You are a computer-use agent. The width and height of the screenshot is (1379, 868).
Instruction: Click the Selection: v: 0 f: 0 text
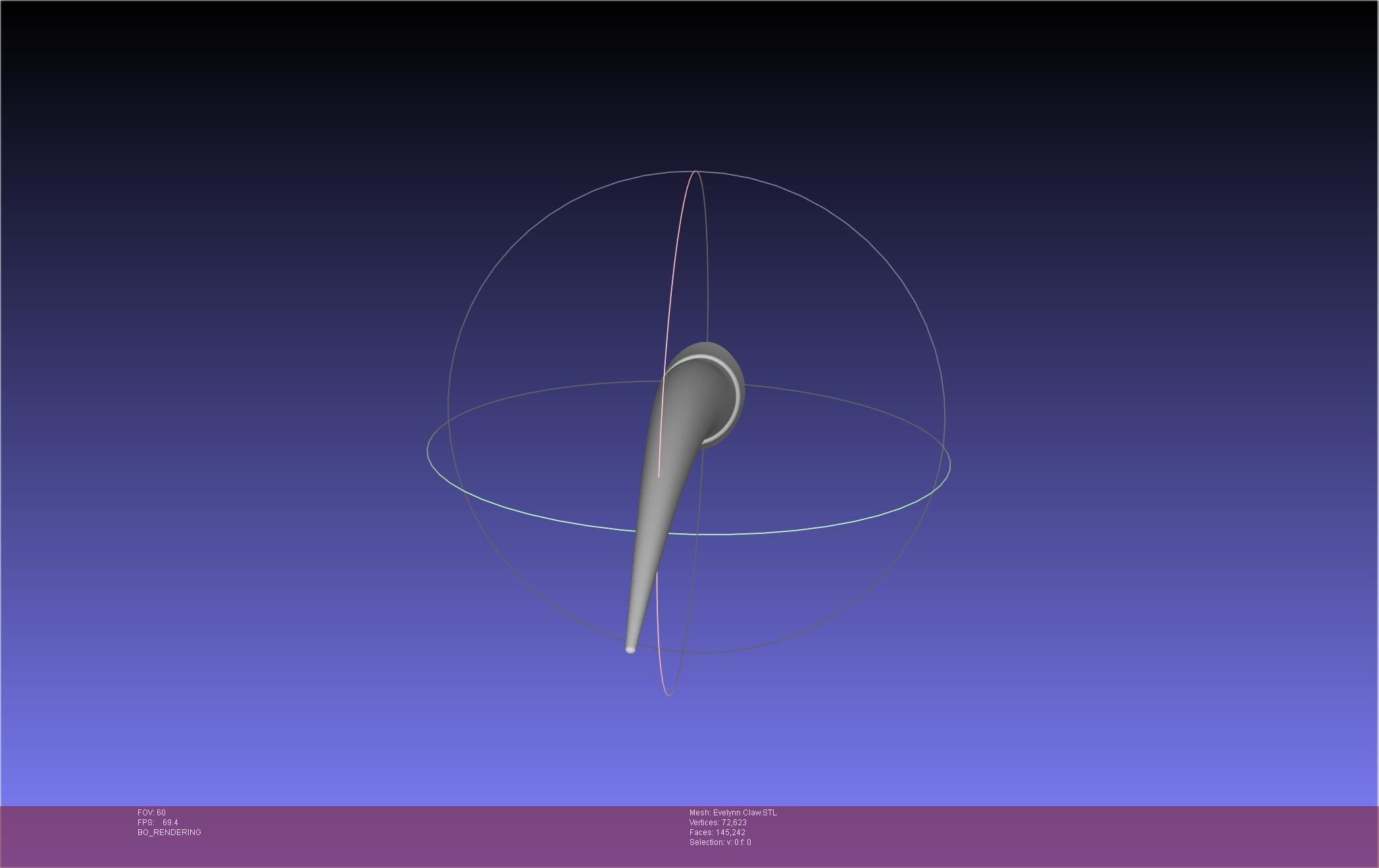point(720,842)
